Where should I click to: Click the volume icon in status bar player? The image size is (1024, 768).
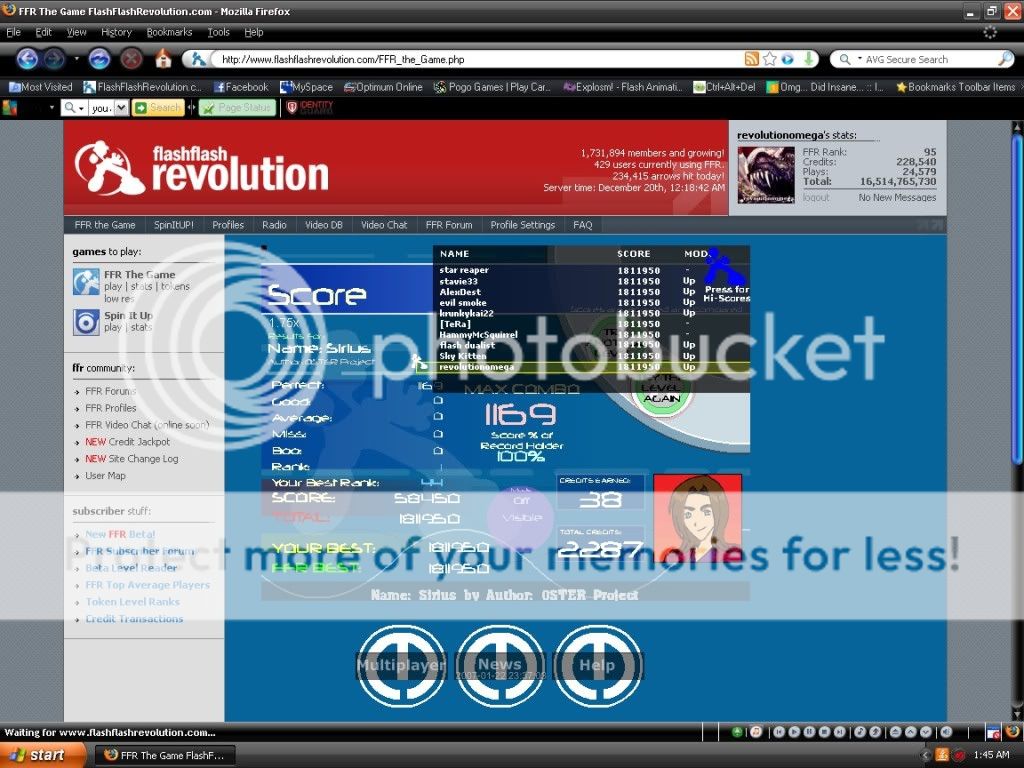[x=946, y=732]
